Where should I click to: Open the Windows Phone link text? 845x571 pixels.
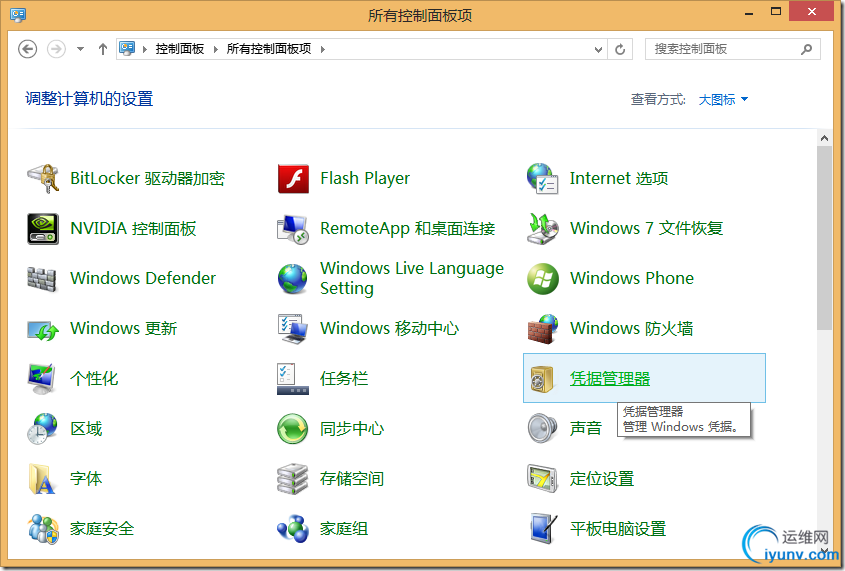(632, 278)
